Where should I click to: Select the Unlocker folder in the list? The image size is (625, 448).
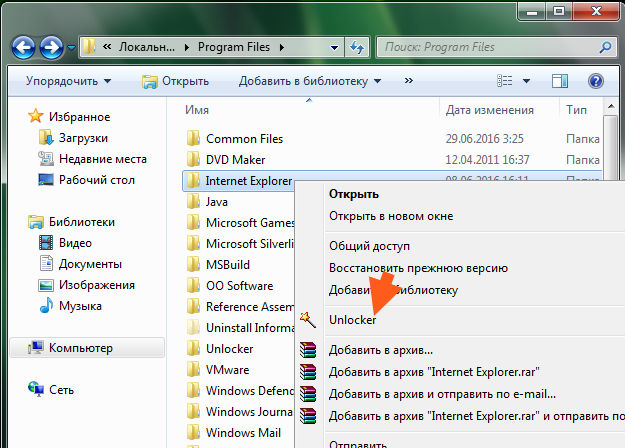click(x=230, y=349)
